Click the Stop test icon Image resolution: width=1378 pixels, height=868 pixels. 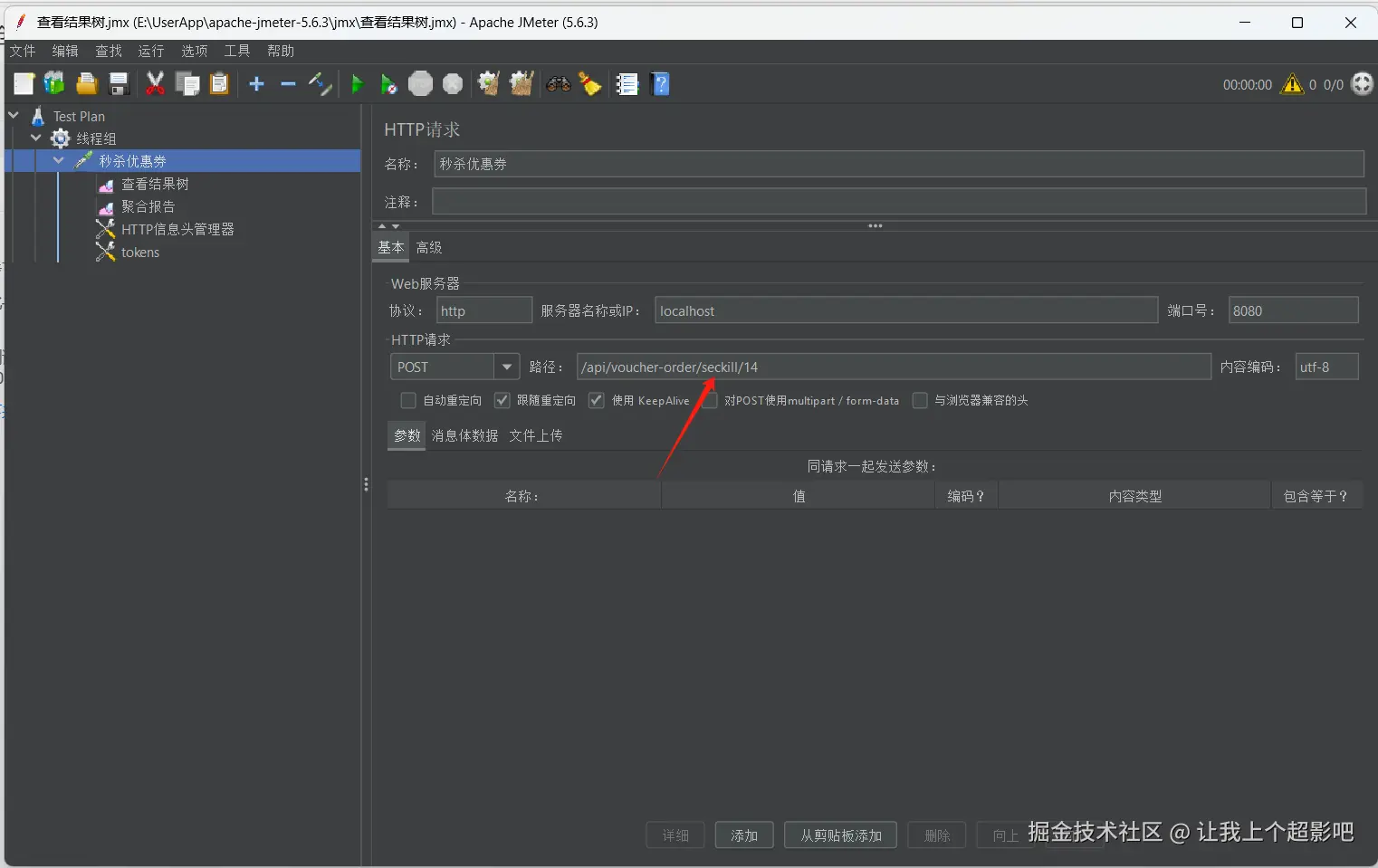[x=420, y=84]
